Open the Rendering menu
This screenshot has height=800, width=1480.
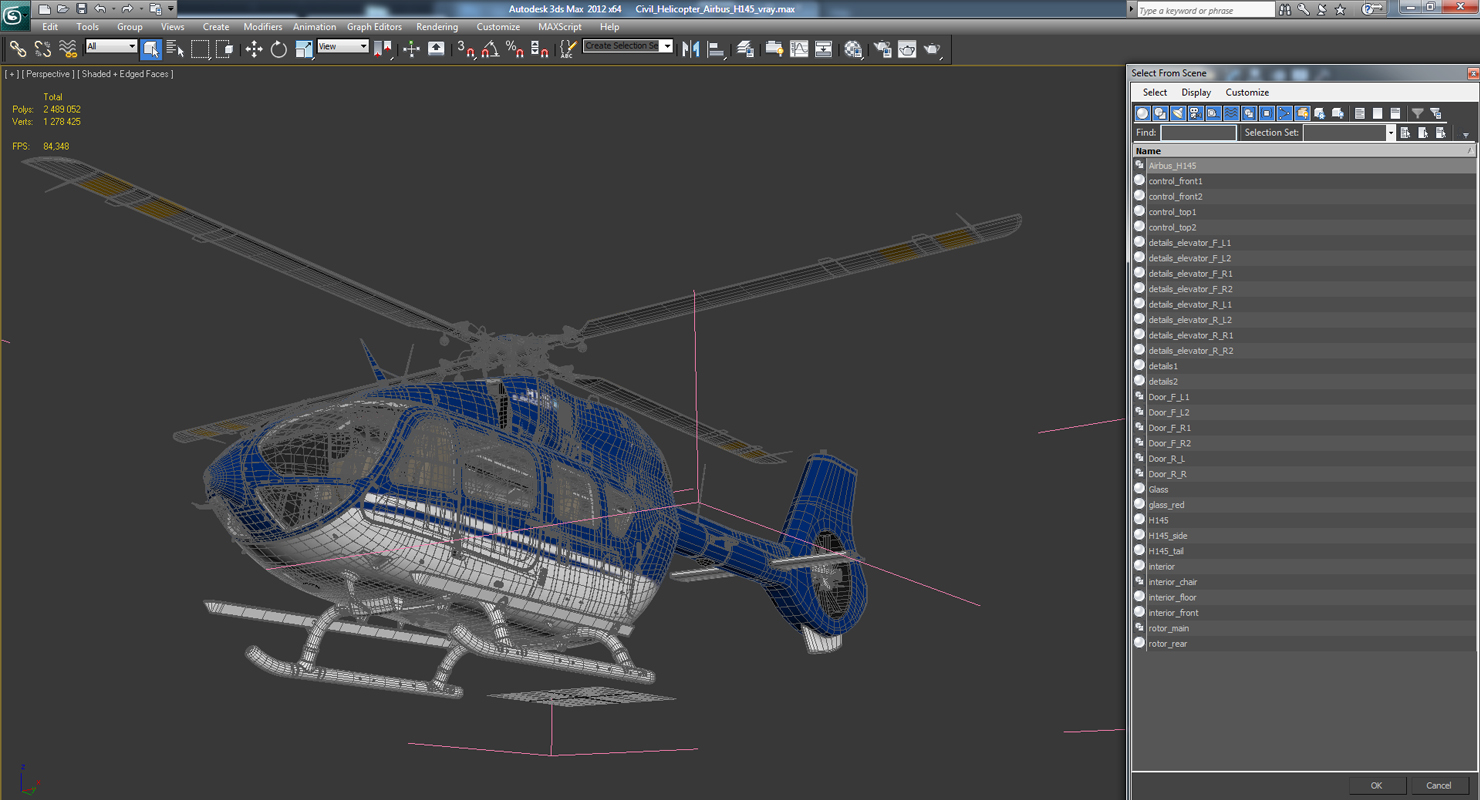437,27
